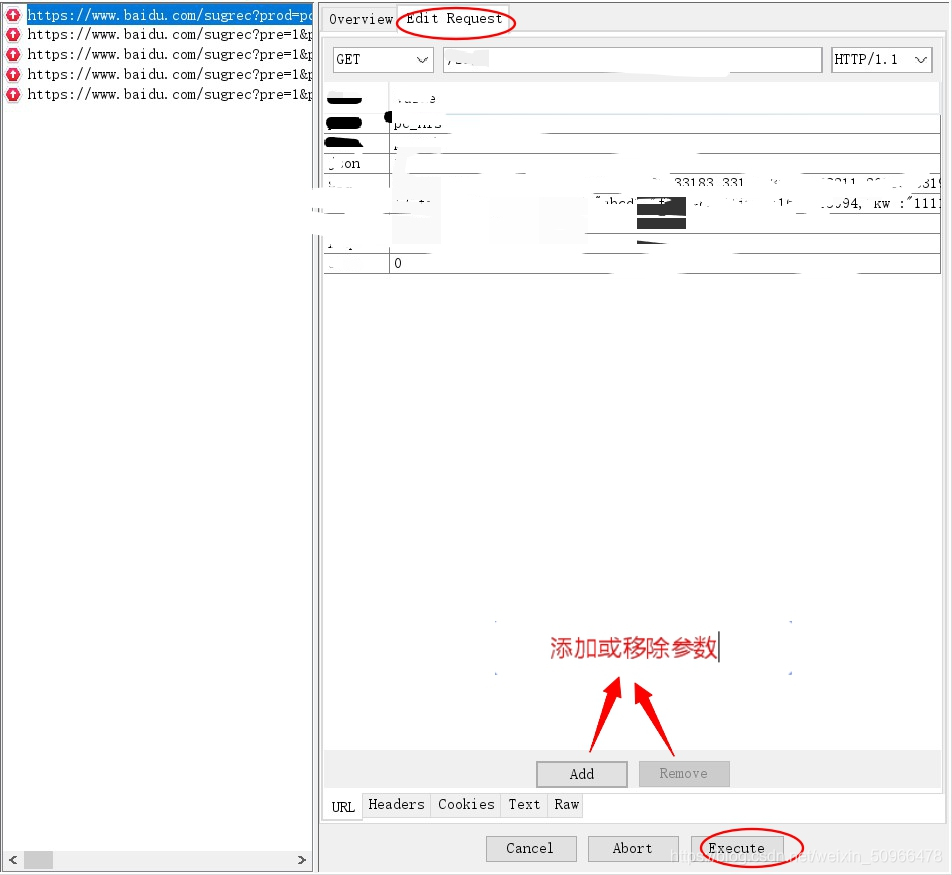Click the greyed-out Remove button
Image resolution: width=952 pixels, height=875 pixels.
pos(684,774)
